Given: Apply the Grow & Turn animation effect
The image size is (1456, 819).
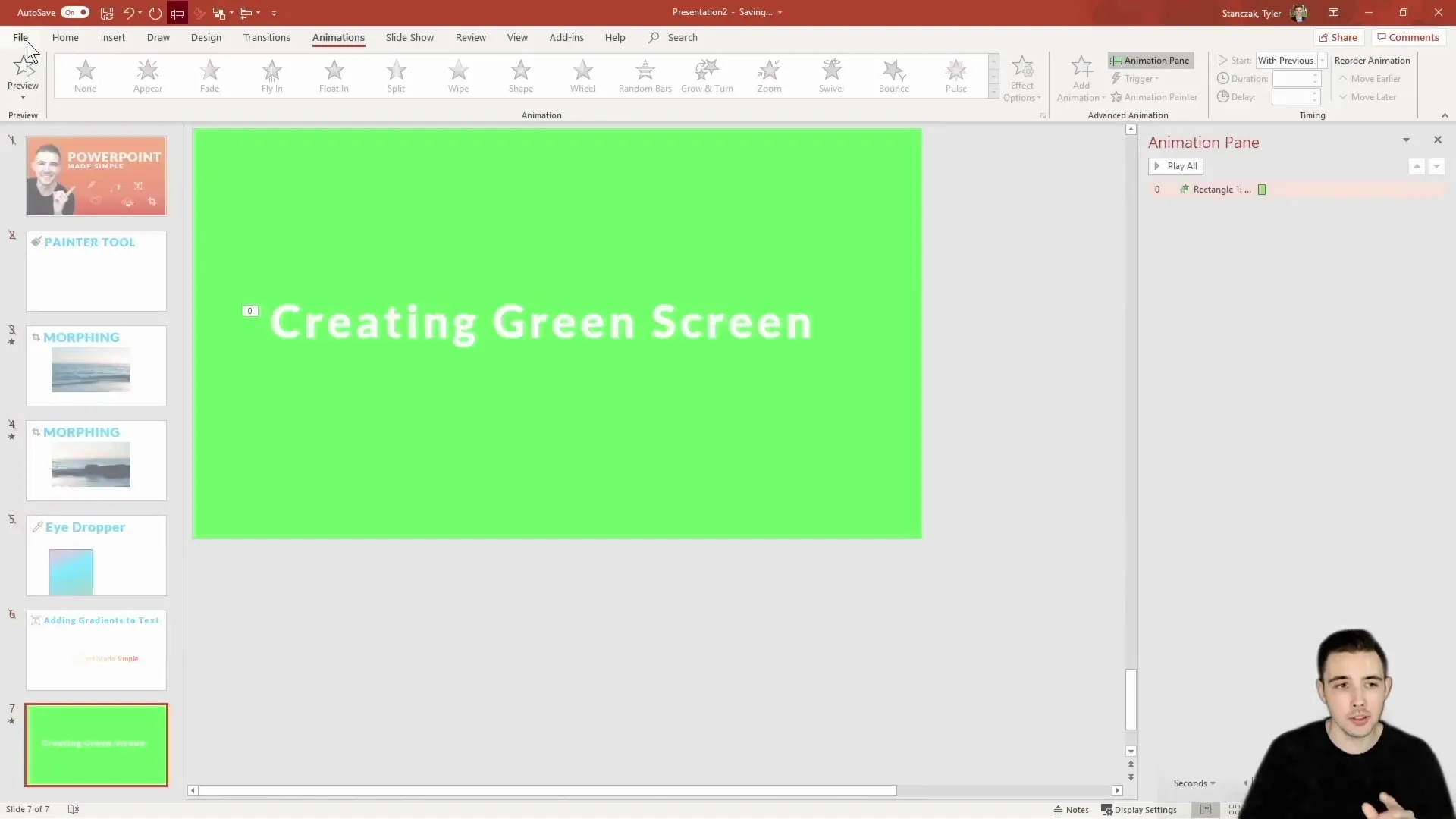Looking at the screenshot, I should [x=707, y=76].
